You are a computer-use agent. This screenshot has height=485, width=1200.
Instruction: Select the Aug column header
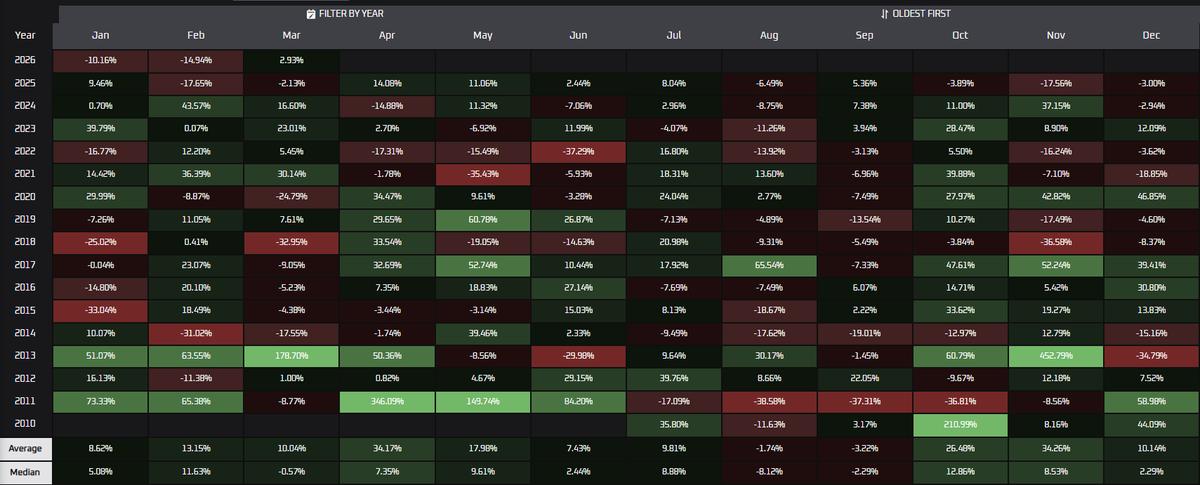click(769, 35)
